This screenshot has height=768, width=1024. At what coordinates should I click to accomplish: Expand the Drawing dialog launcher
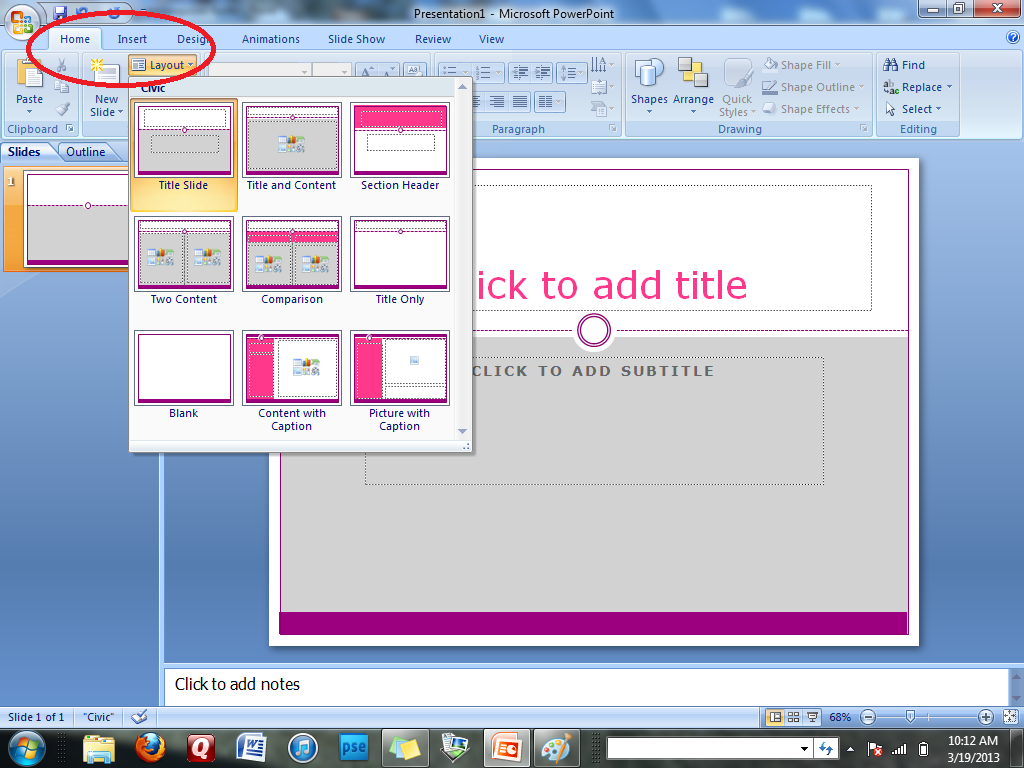point(863,129)
